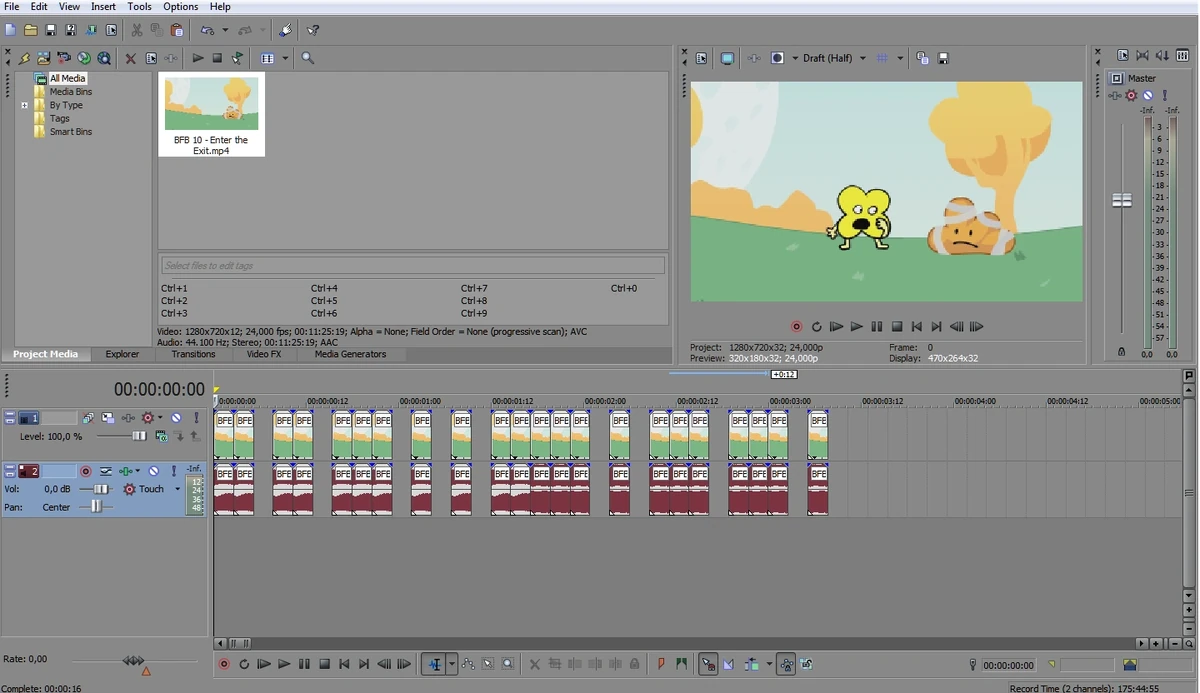
Task: Open the media search magnifier tool
Action: 308,59
